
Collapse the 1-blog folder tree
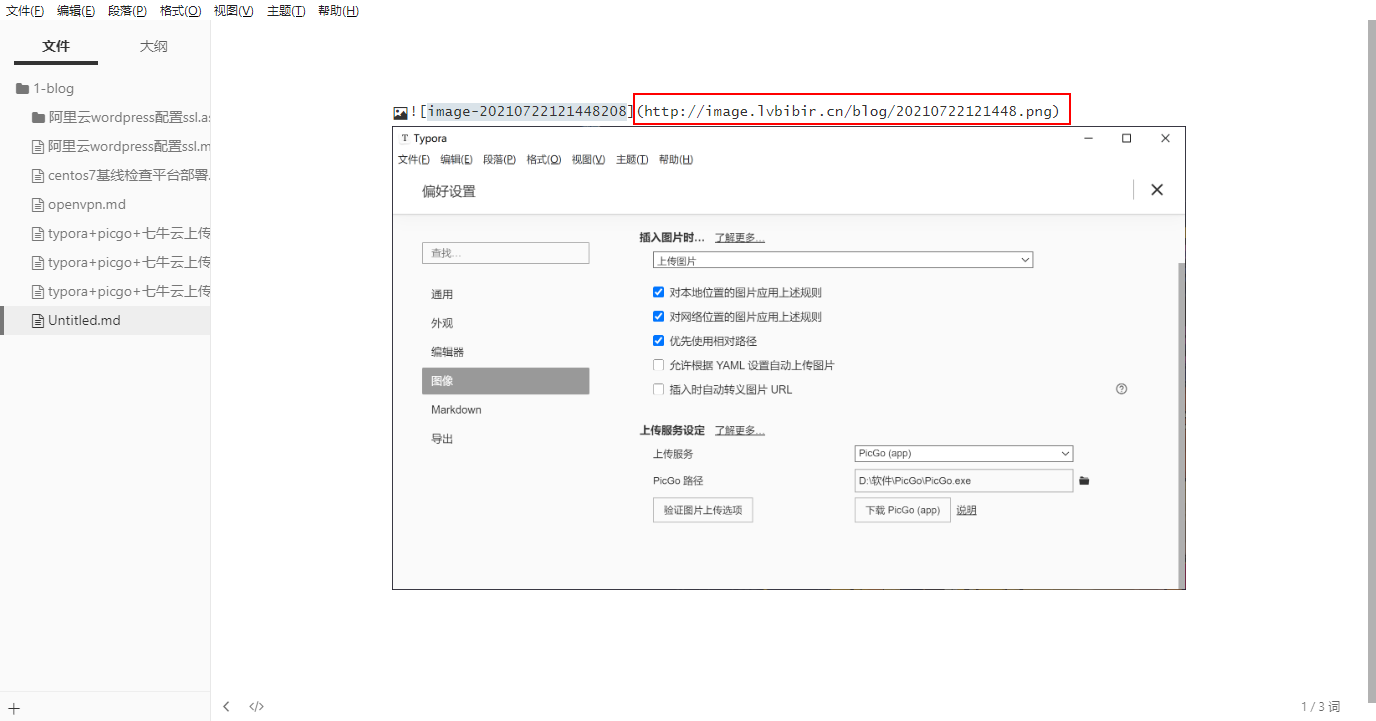click(x=22, y=88)
